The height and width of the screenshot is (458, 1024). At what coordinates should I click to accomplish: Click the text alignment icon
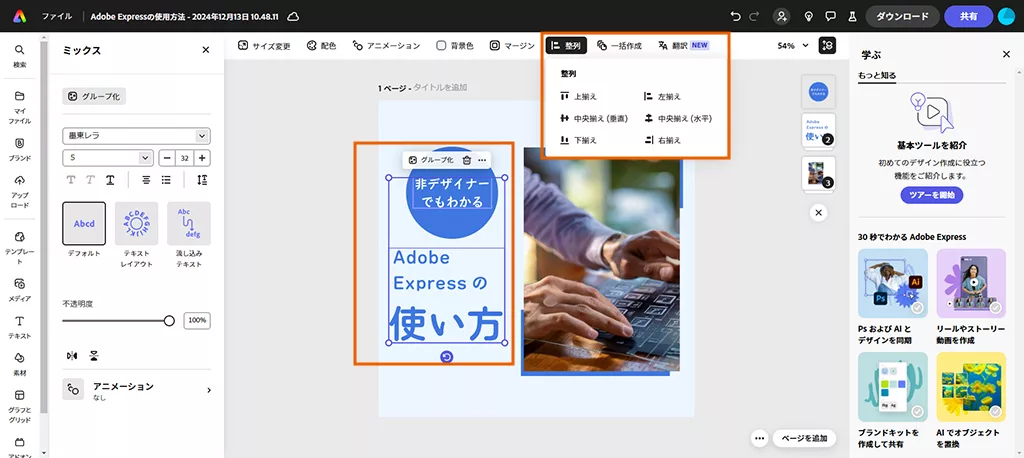[146, 180]
